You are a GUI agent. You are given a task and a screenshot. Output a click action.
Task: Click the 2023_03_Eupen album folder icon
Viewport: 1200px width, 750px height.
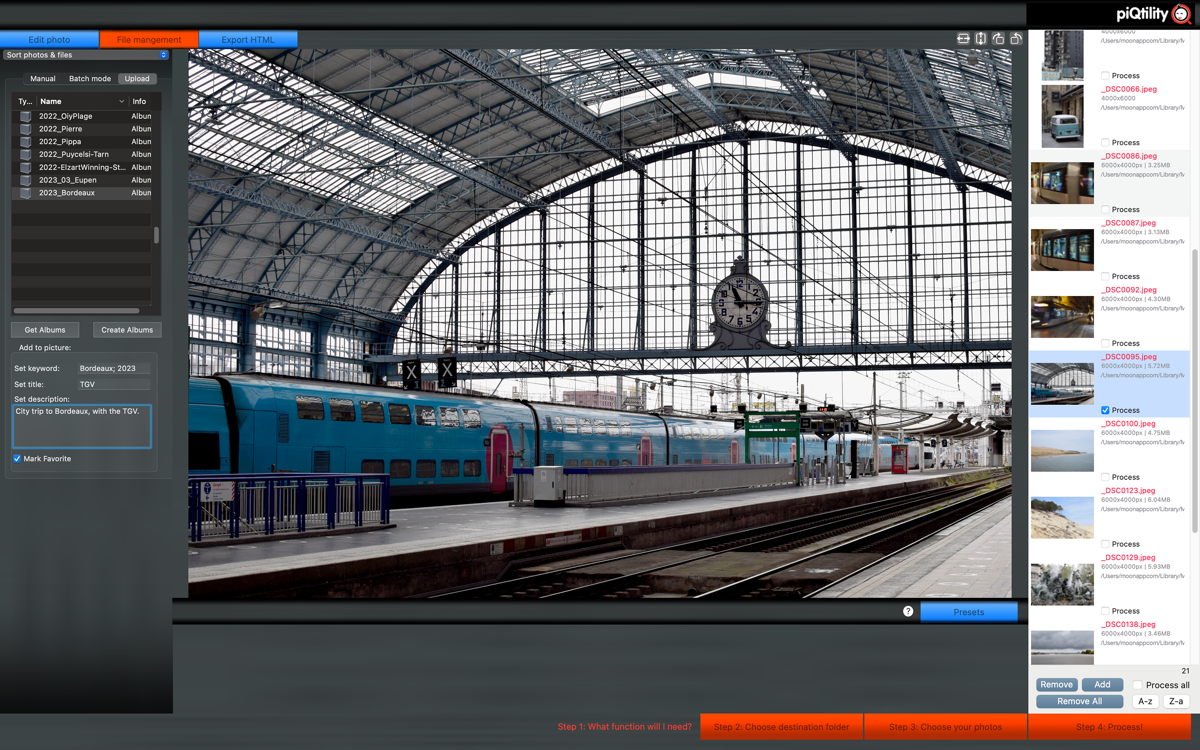coord(25,180)
